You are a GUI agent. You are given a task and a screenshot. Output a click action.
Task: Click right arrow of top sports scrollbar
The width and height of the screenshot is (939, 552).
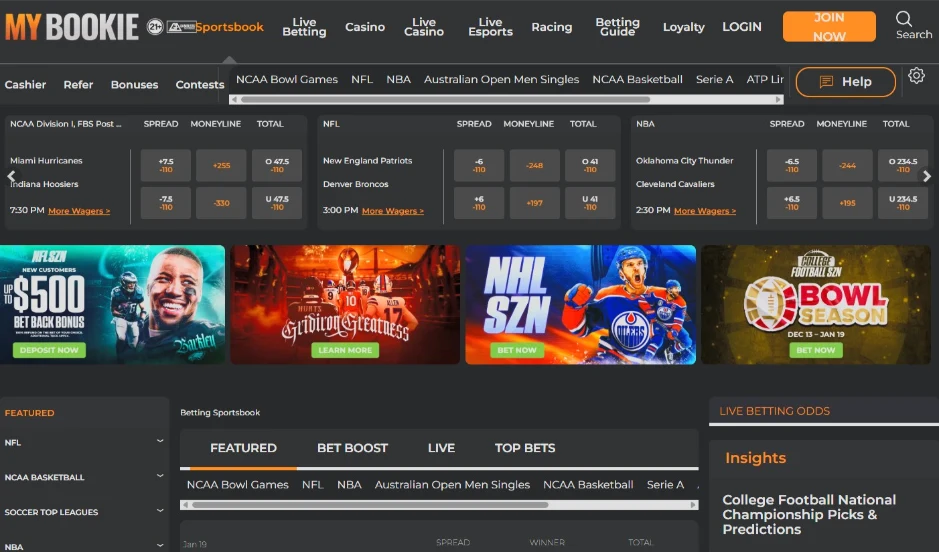pyautogui.click(x=779, y=100)
